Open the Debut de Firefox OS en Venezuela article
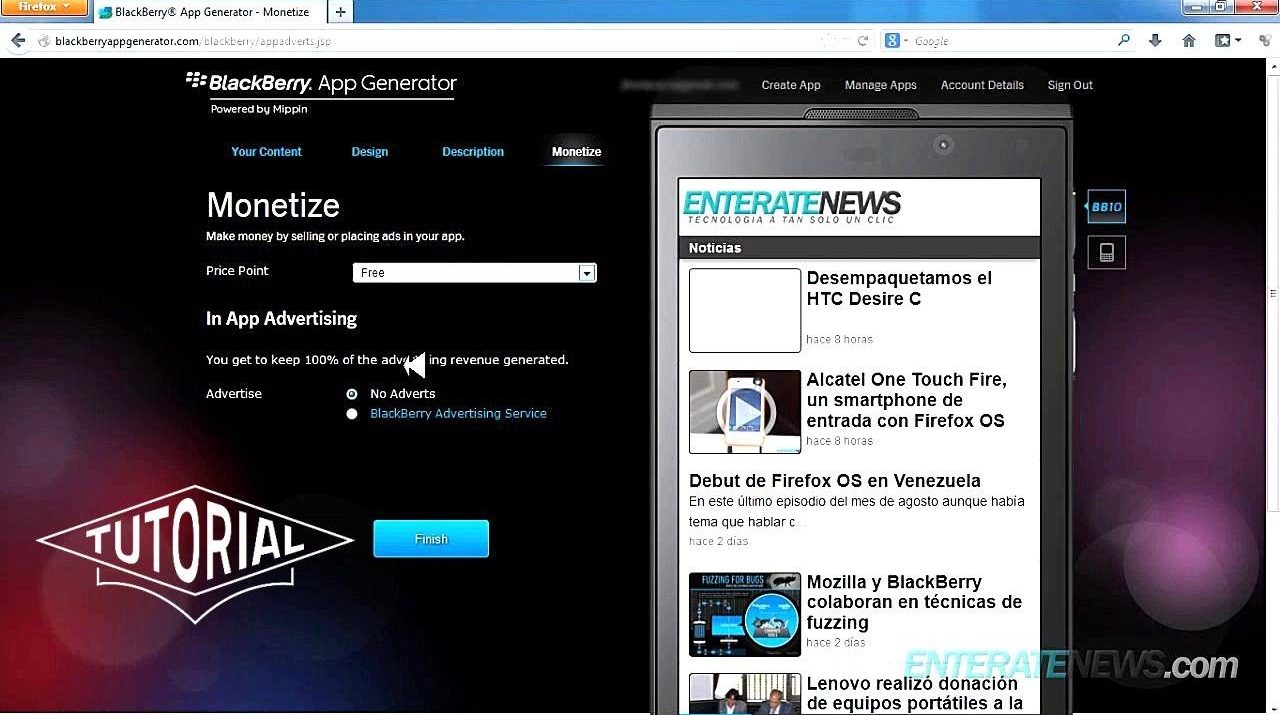Image resolution: width=1280 pixels, height=715 pixels. click(x=835, y=481)
